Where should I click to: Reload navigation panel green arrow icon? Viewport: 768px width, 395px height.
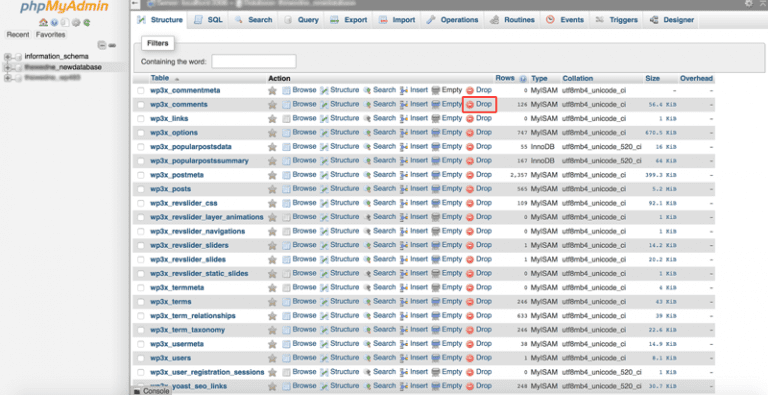pyautogui.click(x=87, y=23)
